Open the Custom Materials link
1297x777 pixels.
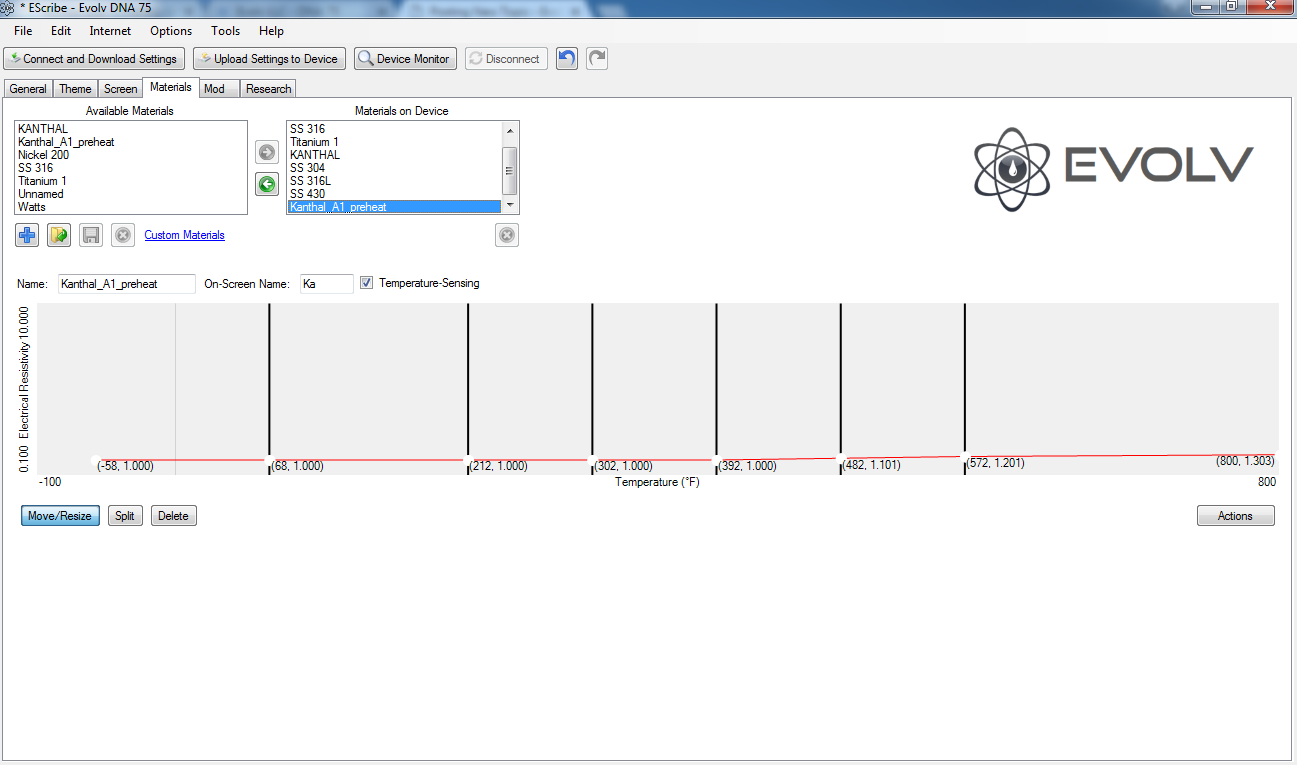click(185, 235)
